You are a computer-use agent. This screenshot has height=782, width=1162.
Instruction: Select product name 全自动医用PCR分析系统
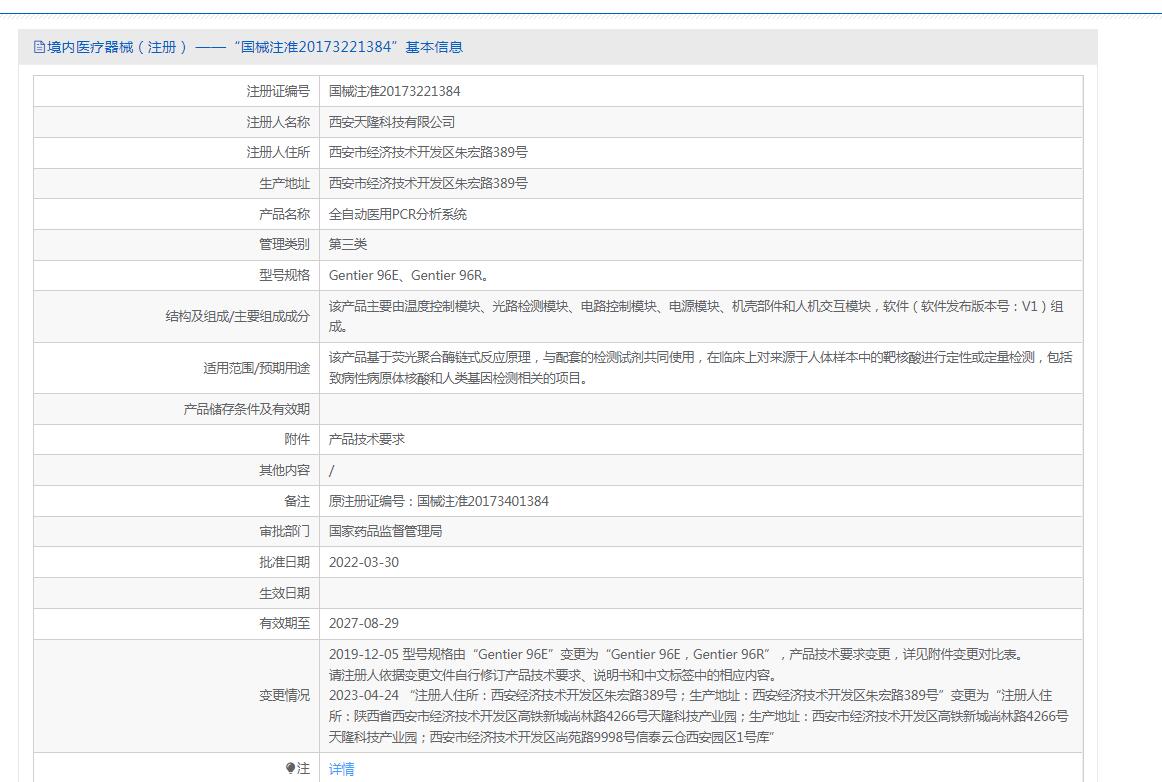click(397, 214)
